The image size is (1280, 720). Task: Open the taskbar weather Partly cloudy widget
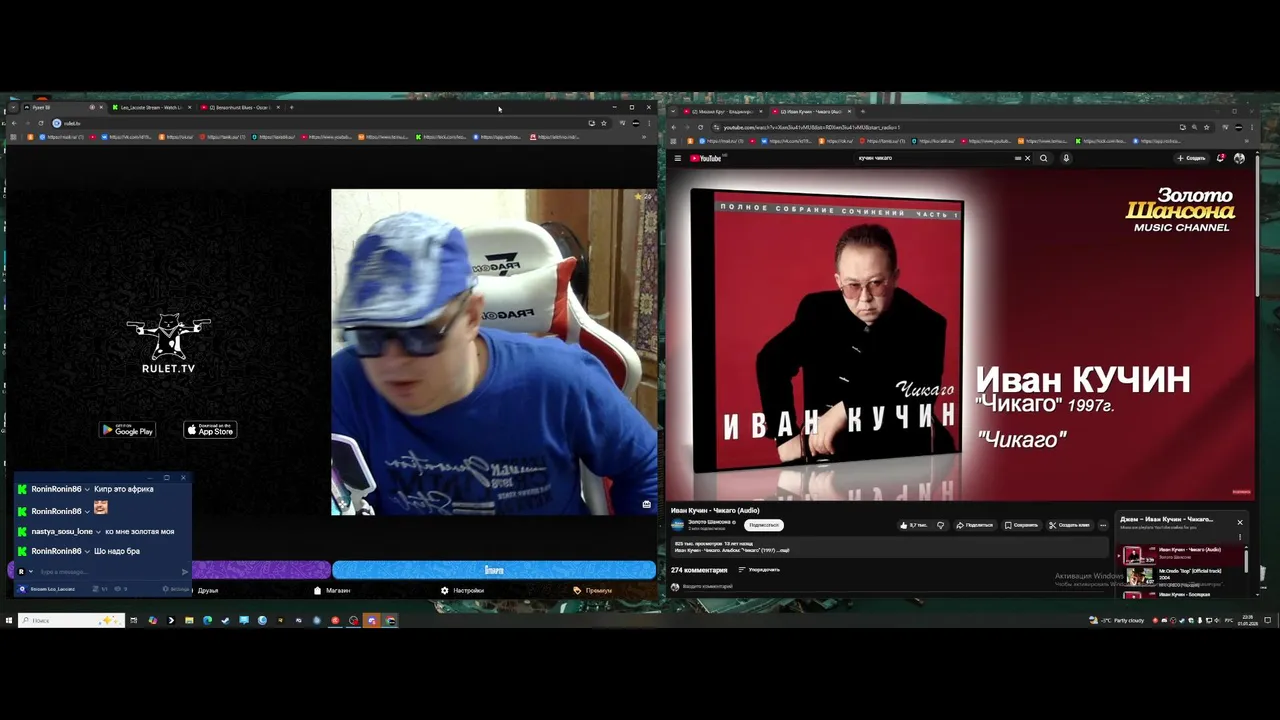tap(1118, 620)
